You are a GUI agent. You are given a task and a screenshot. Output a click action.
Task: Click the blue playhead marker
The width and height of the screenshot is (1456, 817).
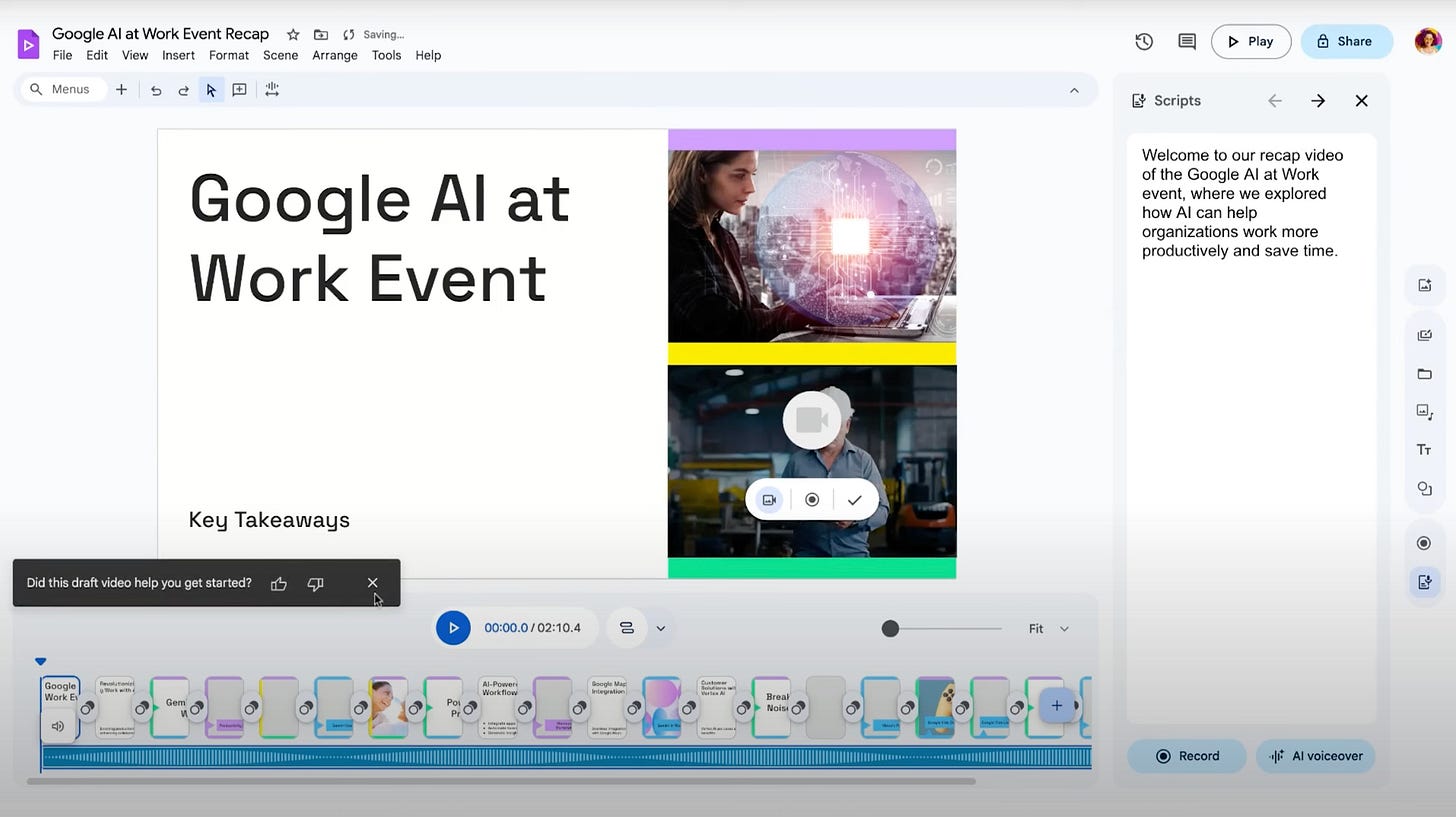(41, 661)
